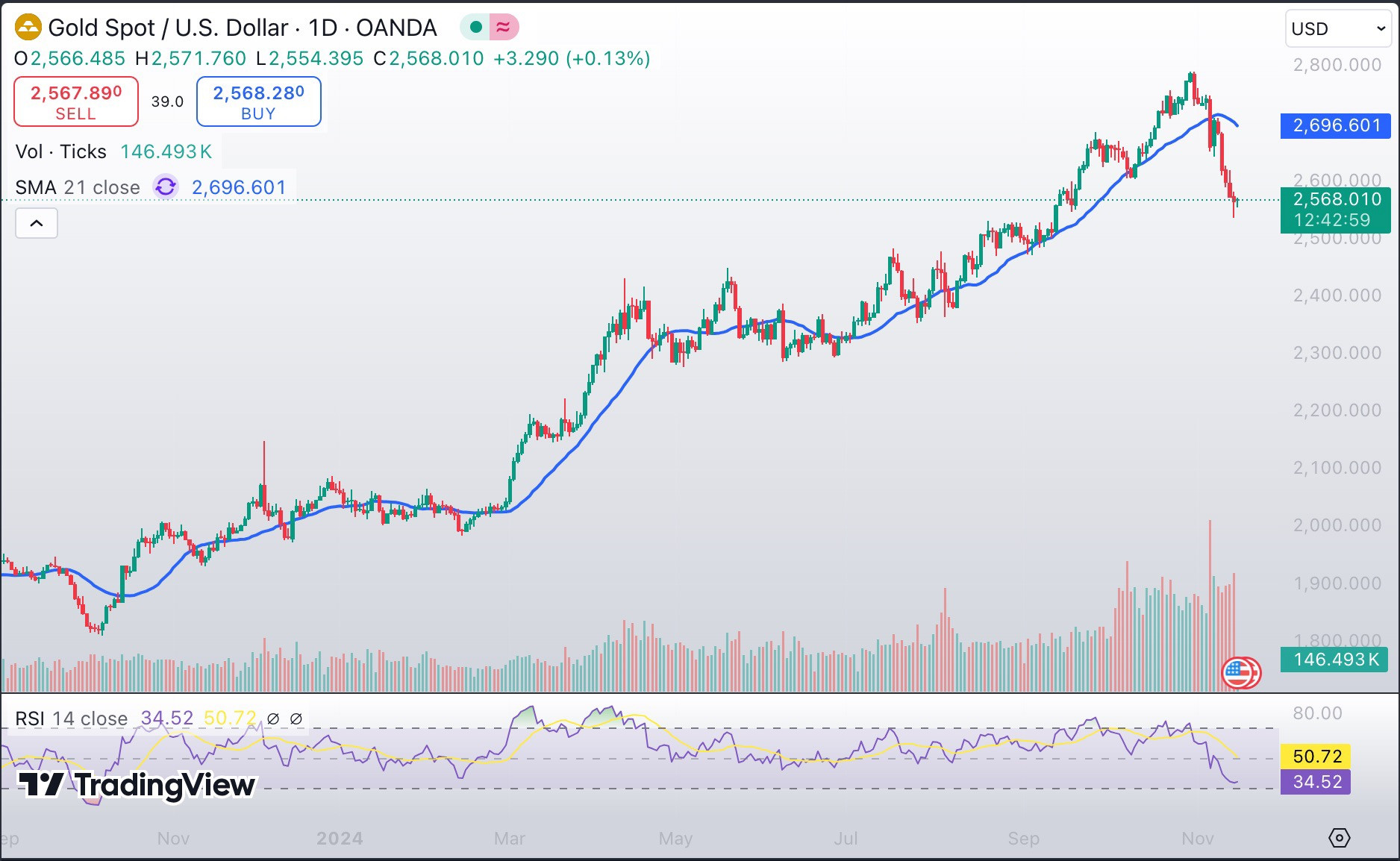Click the blue 2,696.601 price axis label
The width and height of the screenshot is (1400, 861).
pyautogui.click(x=1336, y=125)
